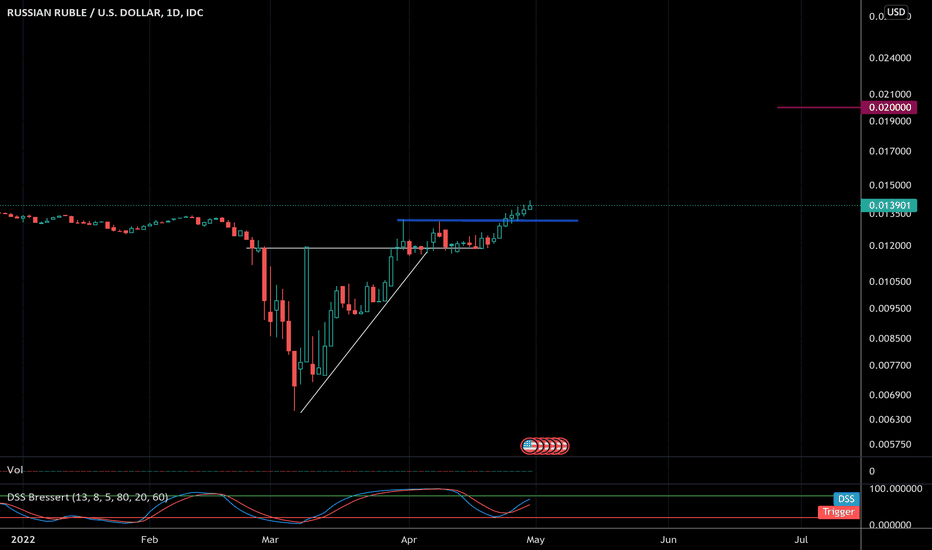Click the 0.010500 price axis label
The height and width of the screenshot is (550, 932).
click(890, 281)
